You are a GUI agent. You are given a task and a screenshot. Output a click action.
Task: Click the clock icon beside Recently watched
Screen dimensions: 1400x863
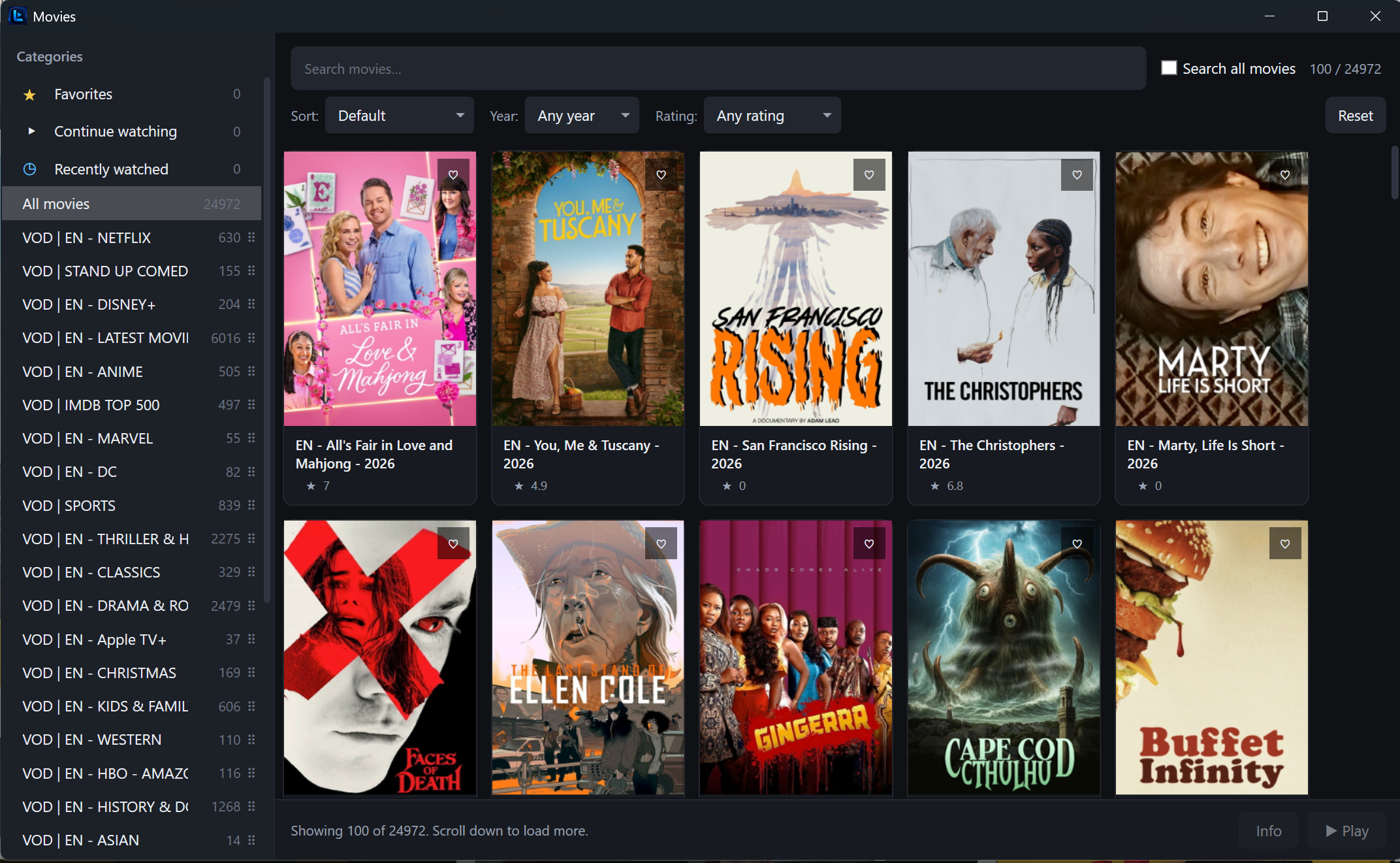point(29,169)
